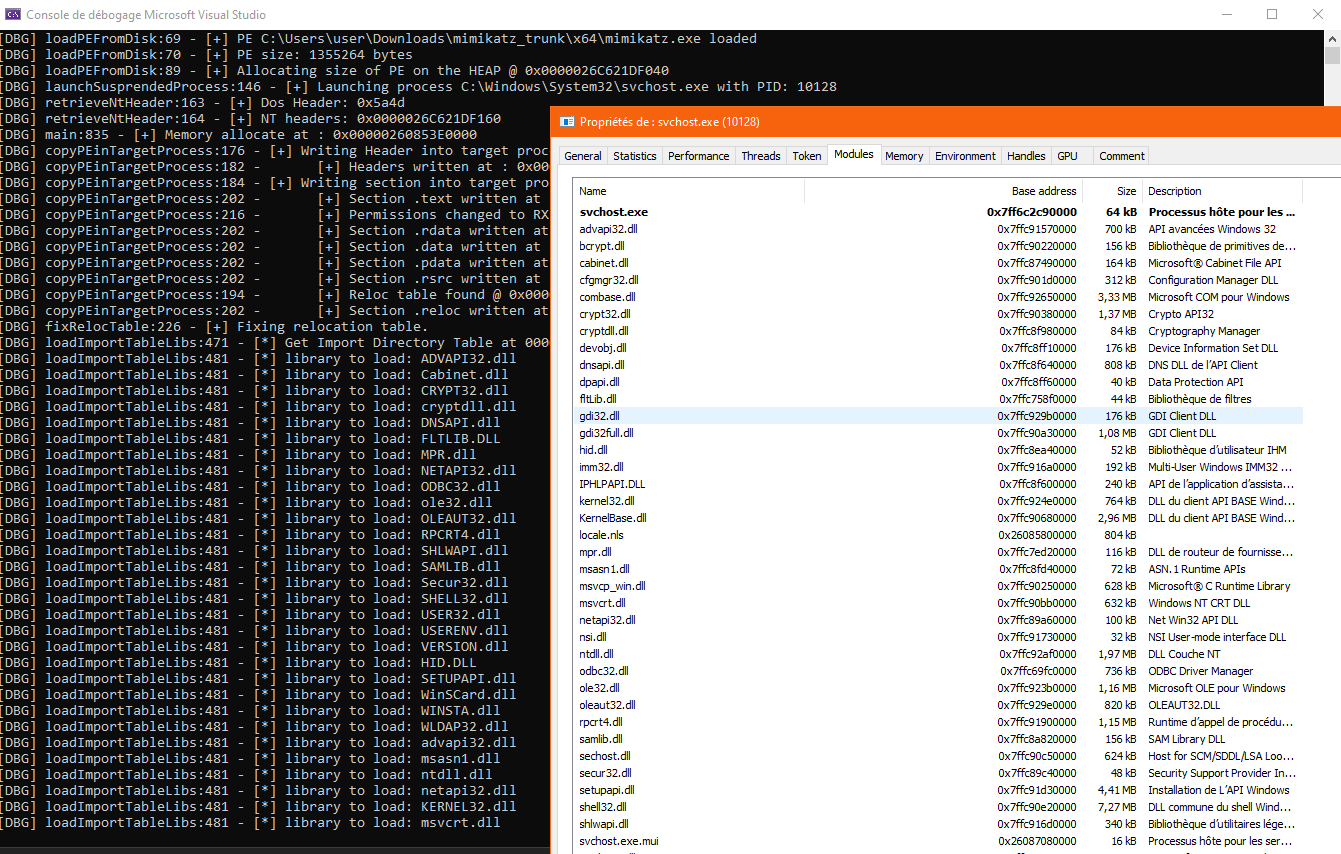
Task: Select the KernelBase.dll module row
Action: click(938, 518)
